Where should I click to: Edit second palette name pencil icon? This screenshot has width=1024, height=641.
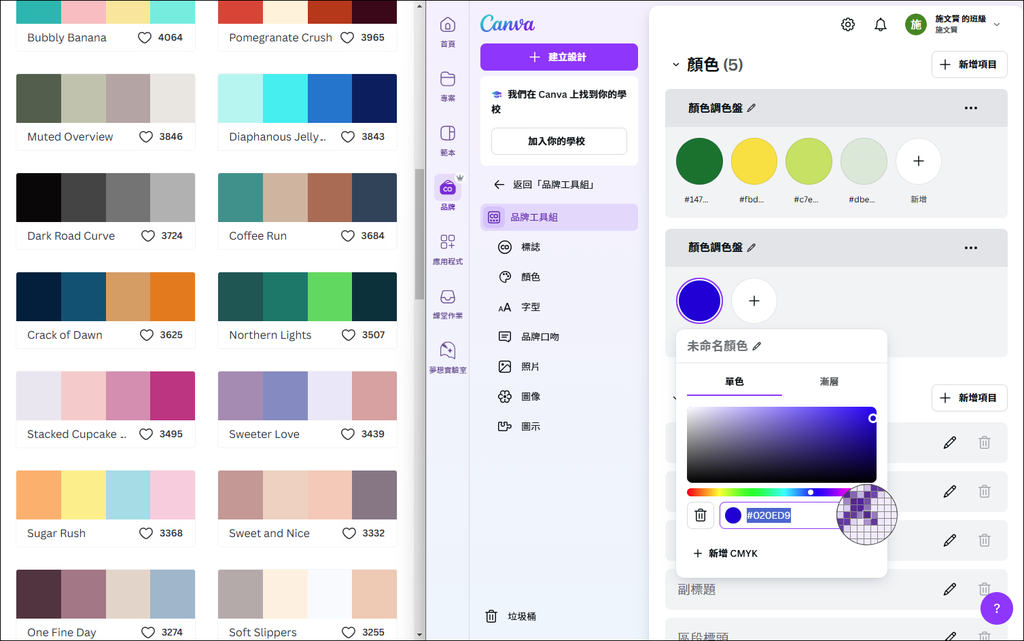pyautogui.click(x=751, y=247)
